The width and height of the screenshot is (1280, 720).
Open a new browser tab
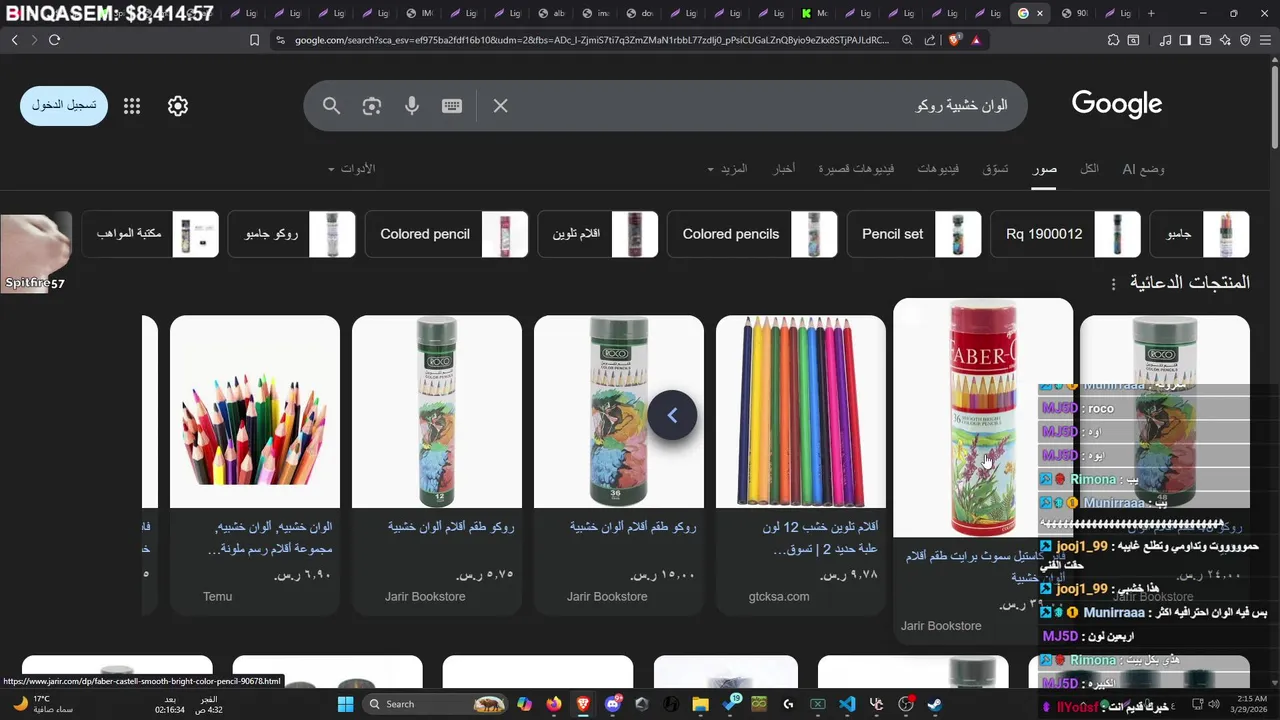point(1151,13)
